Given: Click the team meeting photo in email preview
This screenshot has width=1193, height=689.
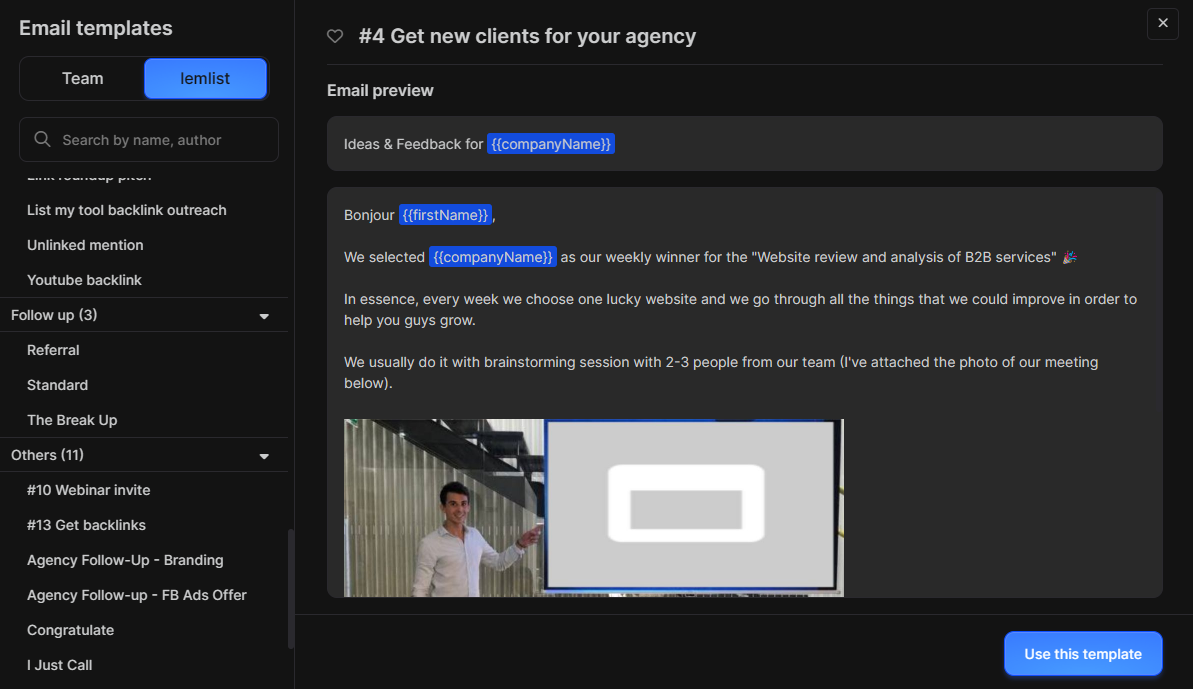Looking at the screenshot, I should 594,507.
